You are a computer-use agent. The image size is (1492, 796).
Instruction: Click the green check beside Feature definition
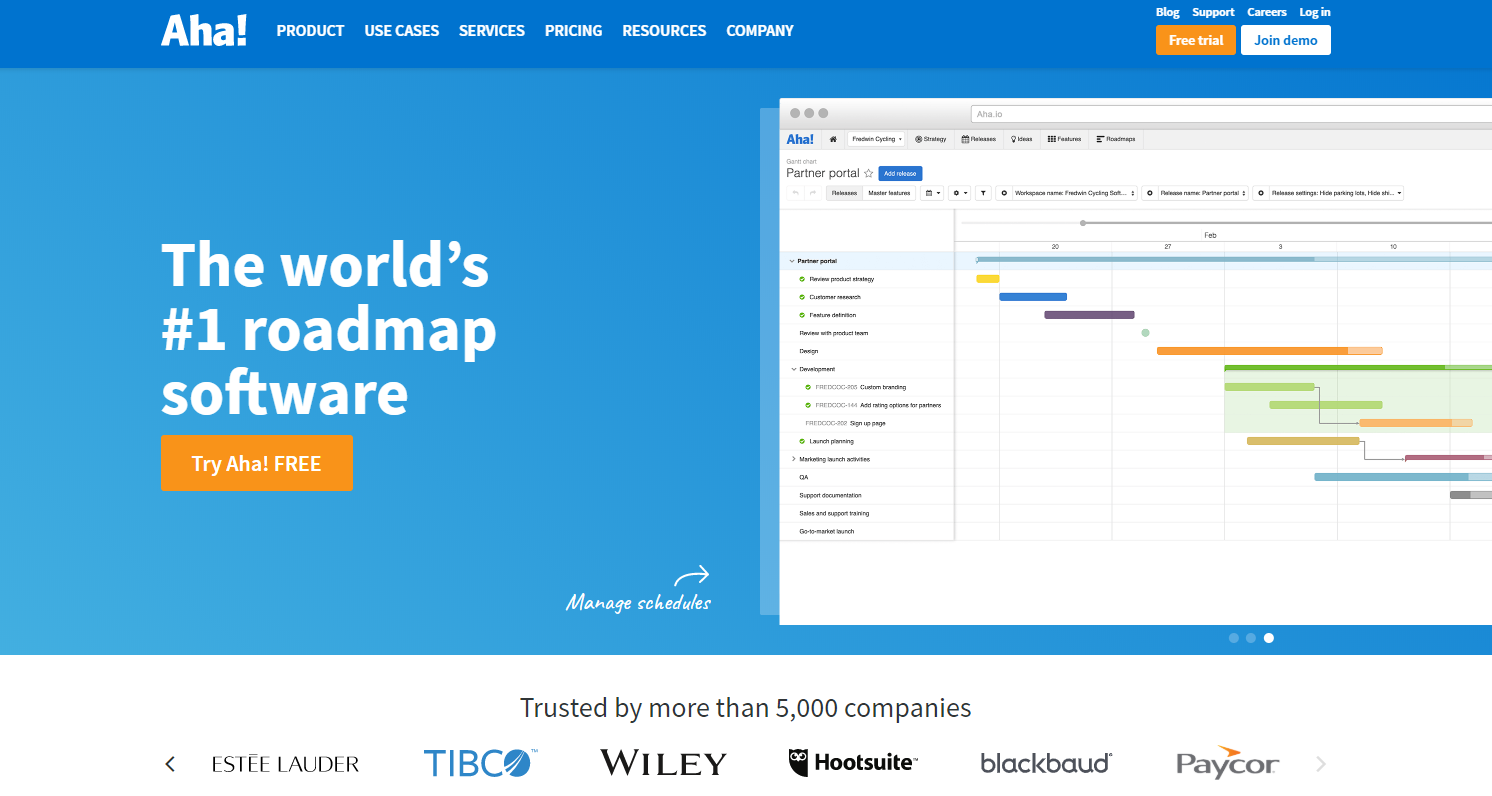click(x=802, y=315)
